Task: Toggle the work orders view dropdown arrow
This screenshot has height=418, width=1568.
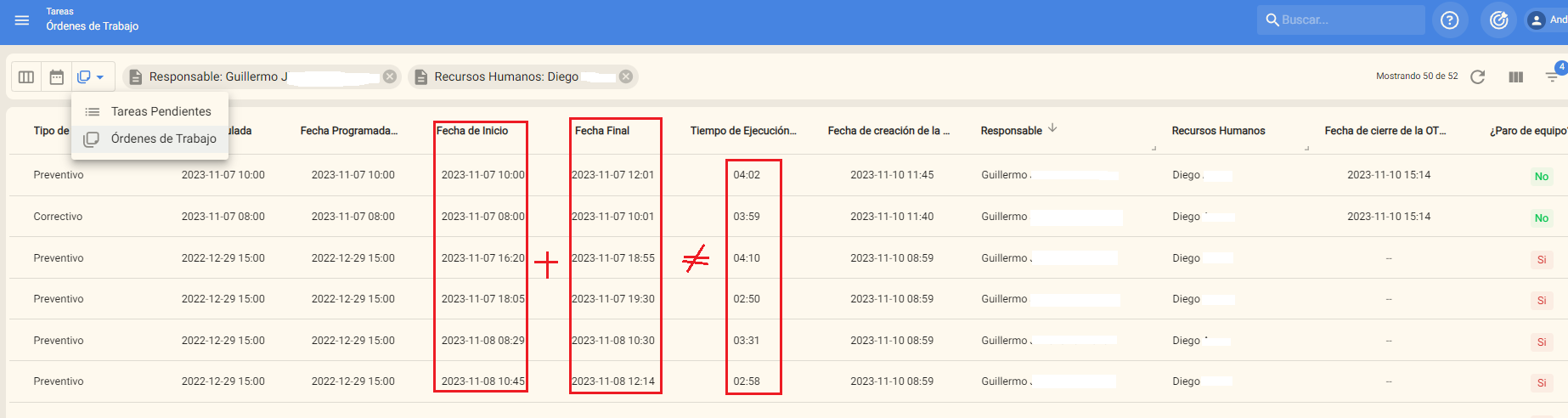Action: coord(99,77)
